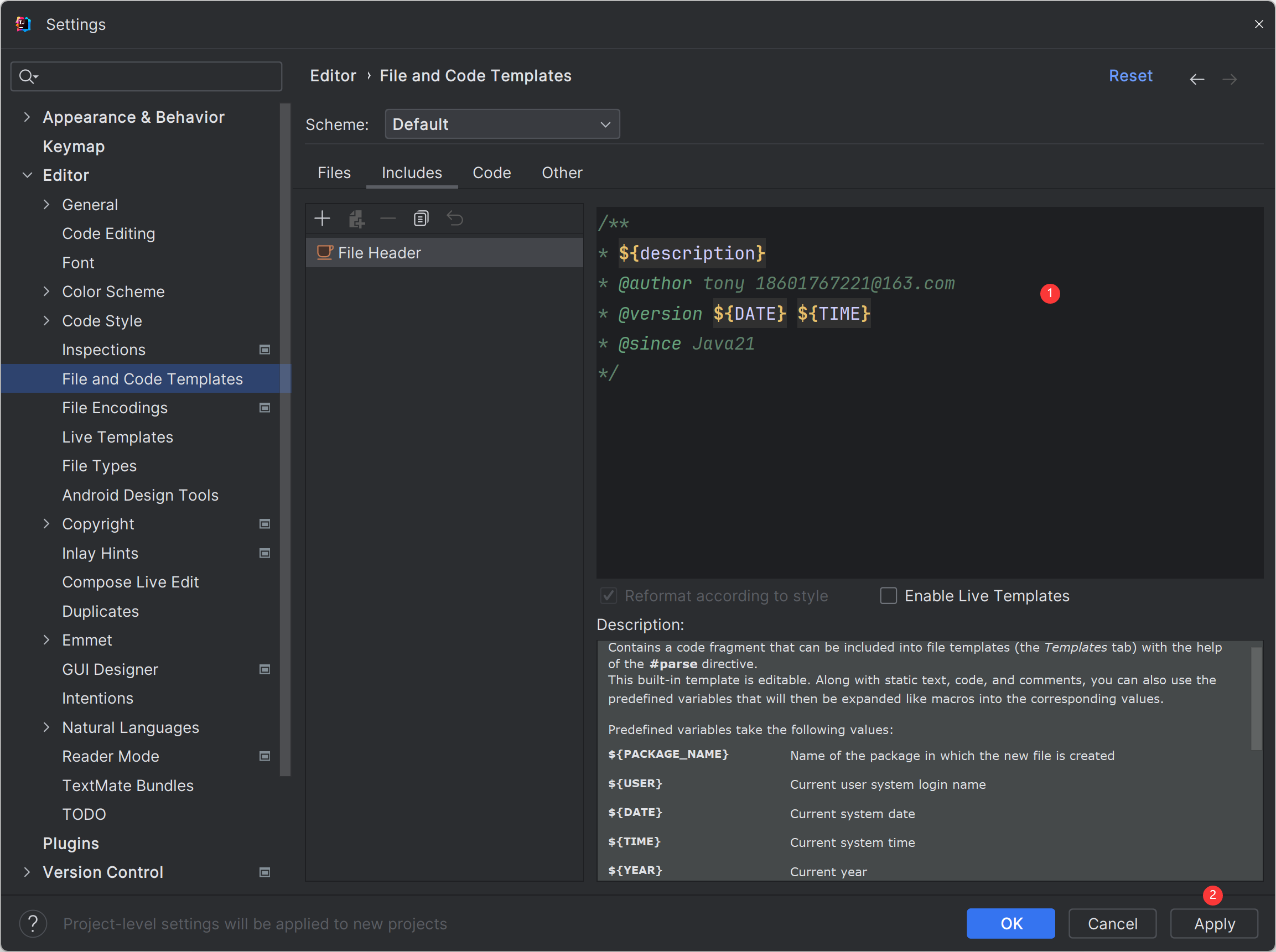Open File Encodings settings
This screenshot has height=952, width=1276.
coord(115,408)
